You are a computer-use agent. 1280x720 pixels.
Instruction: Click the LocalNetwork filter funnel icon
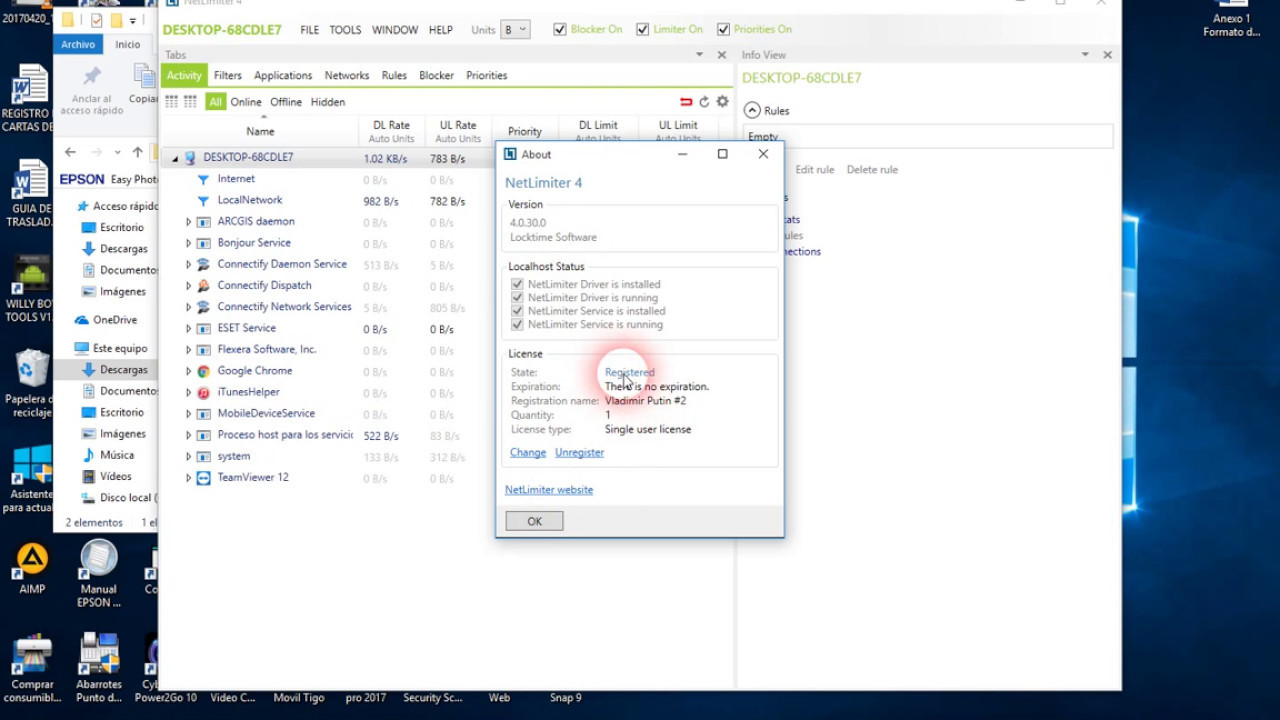[203, 200]
